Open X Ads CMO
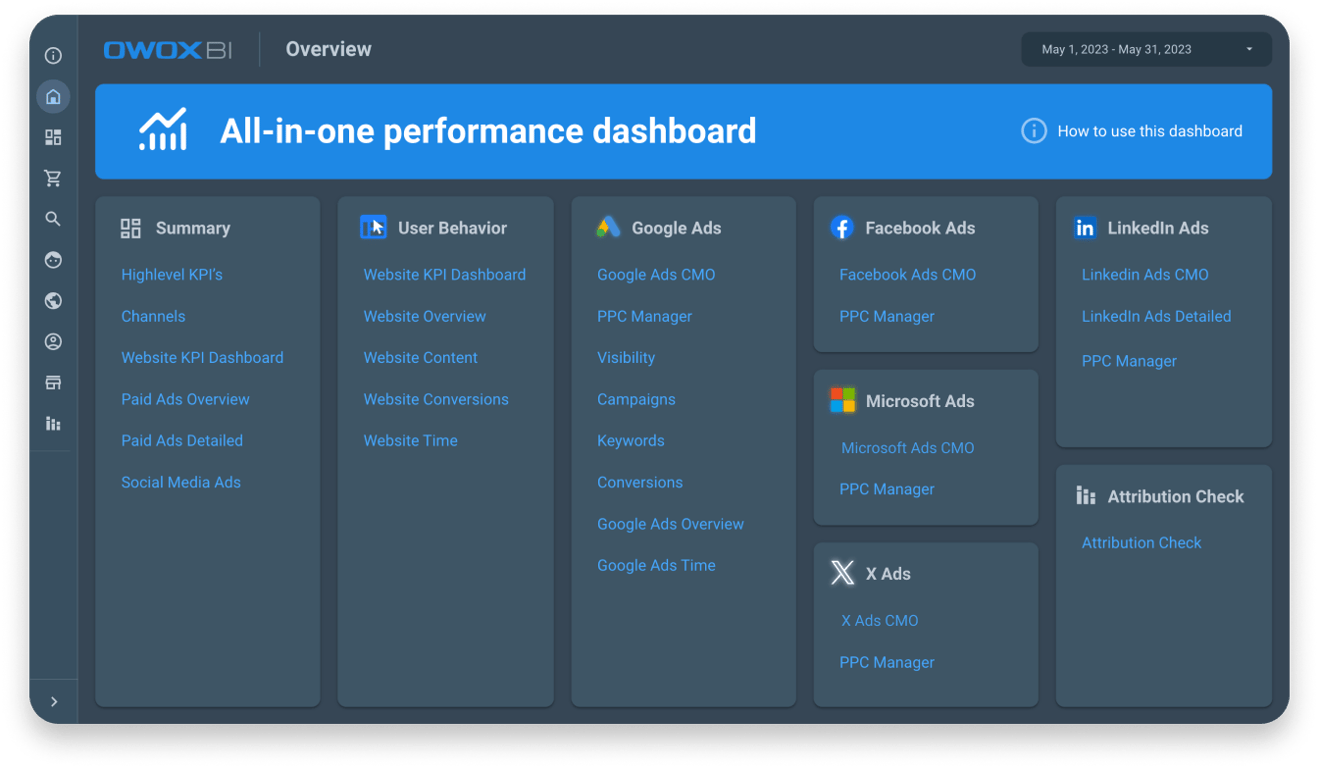 879,621
